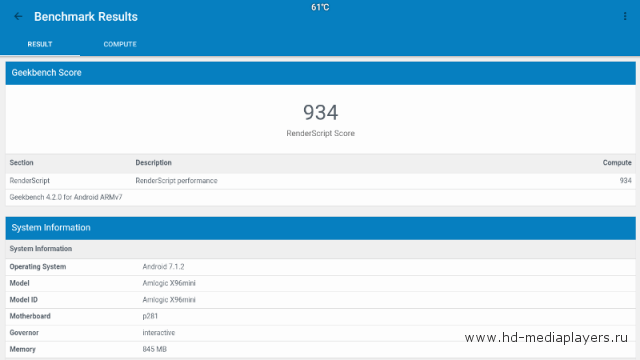Viewport: 640px width, 360px height.
Task: Select the Governor interactive row
Action: click(x=320, y=333)
